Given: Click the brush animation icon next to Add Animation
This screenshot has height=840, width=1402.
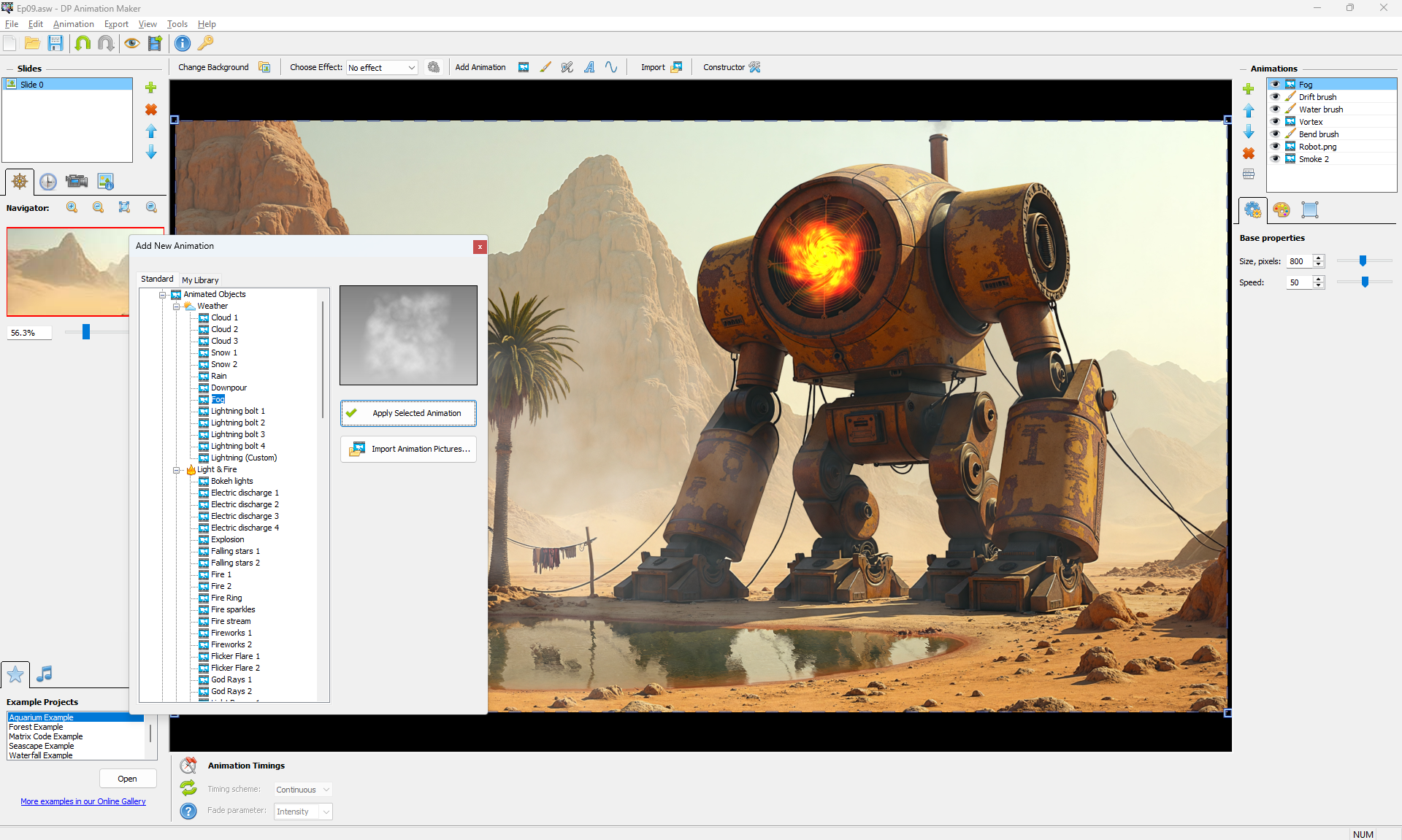Looking at the screenshot, I should click(545, 67).
